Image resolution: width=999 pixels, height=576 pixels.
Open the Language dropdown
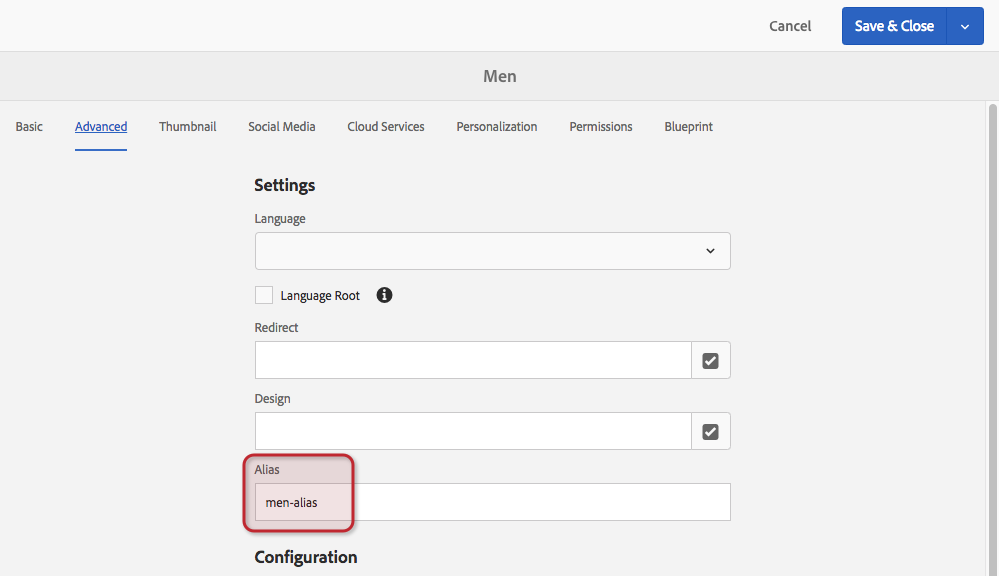click(x=492, y=251)
